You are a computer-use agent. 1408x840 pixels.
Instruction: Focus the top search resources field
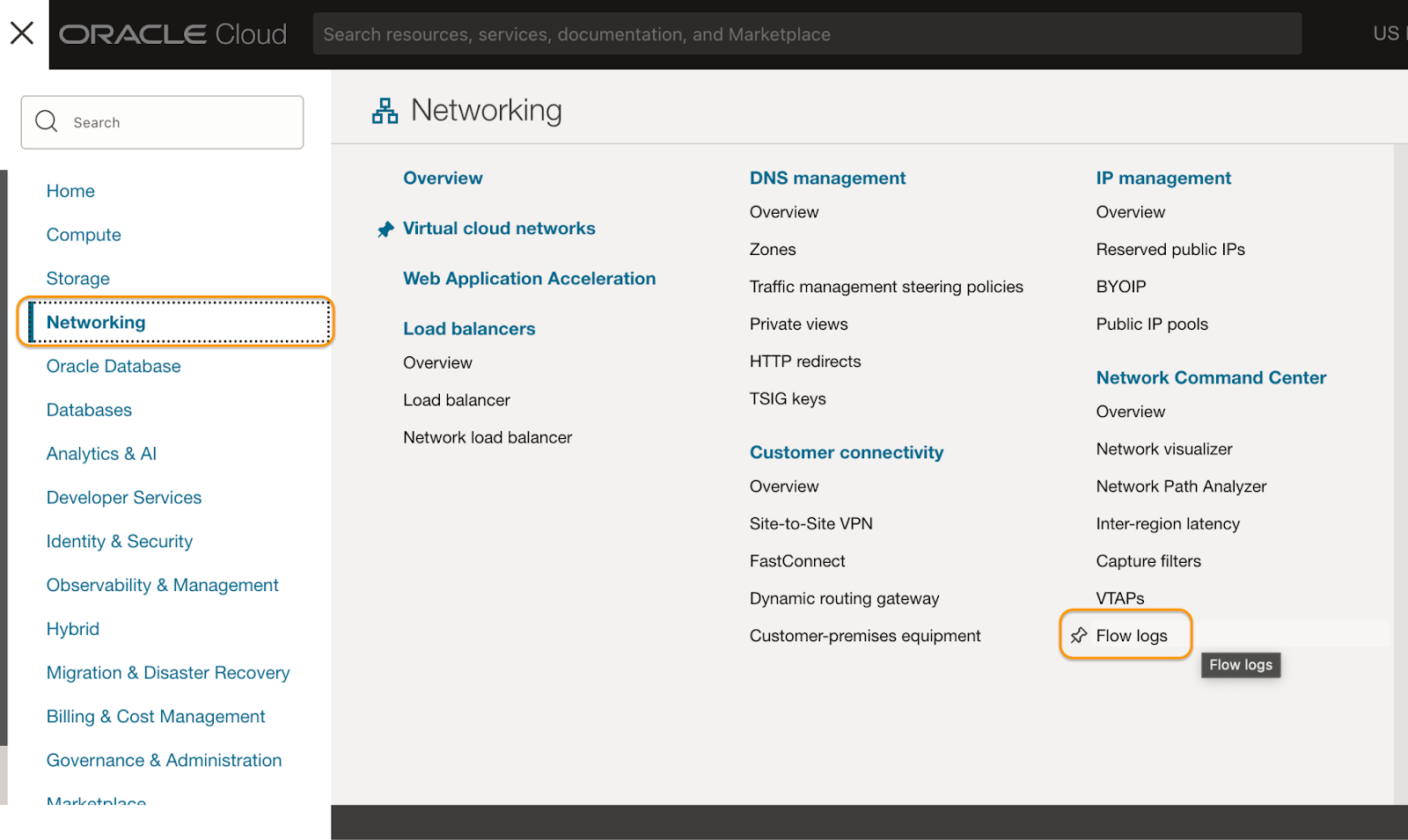click(x=807, y=34)
